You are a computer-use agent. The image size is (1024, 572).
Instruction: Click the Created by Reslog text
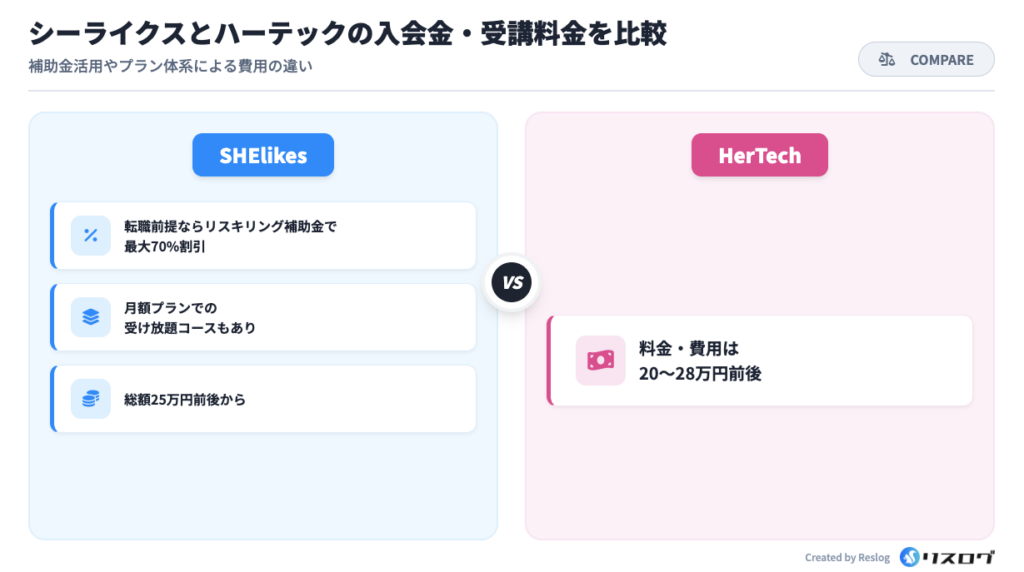848,558
